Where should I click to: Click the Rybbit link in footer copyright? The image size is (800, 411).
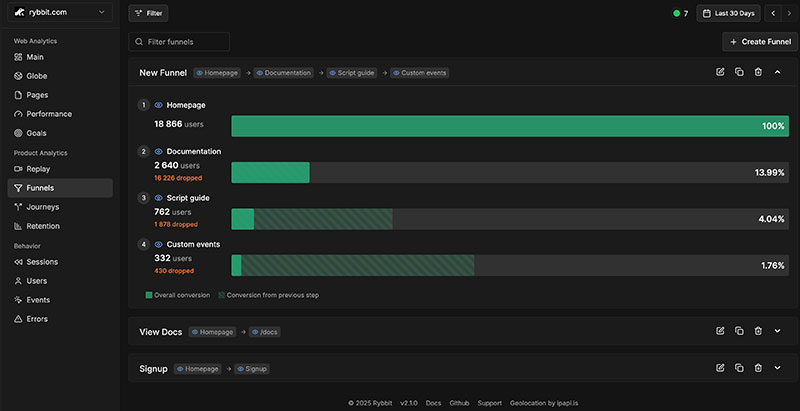point(383,403)
